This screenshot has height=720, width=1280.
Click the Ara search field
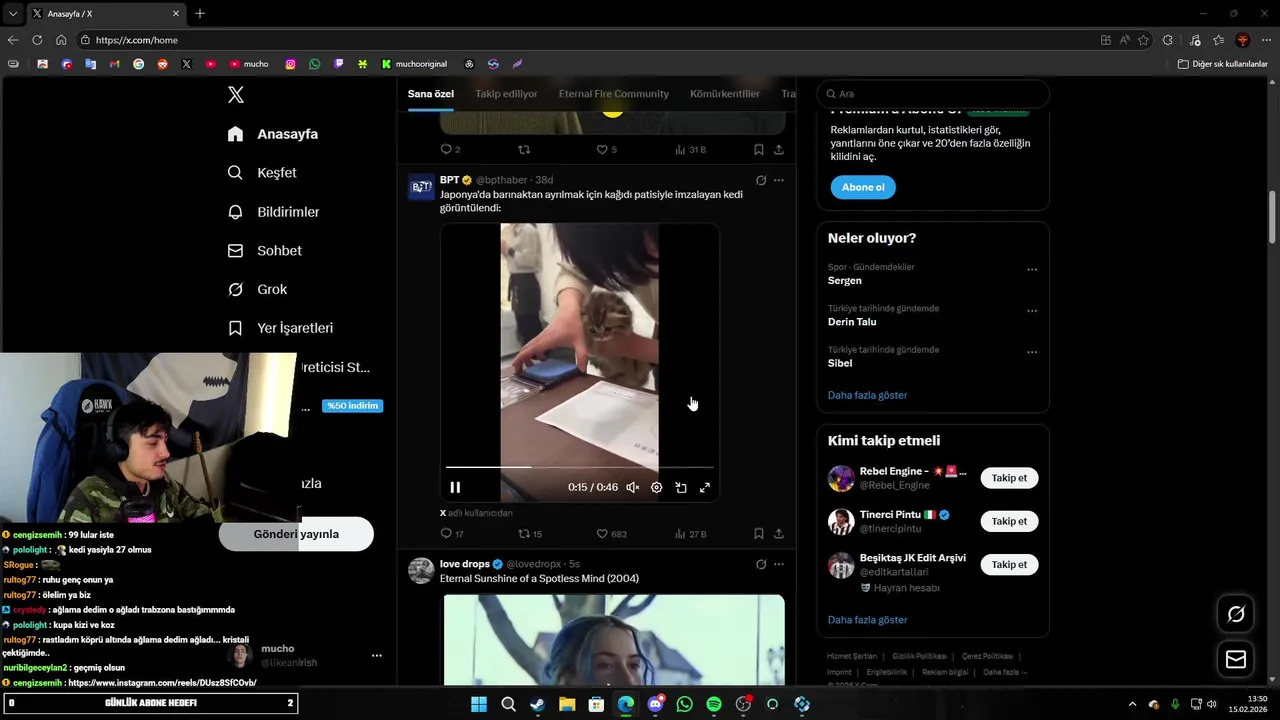point(933,94)
